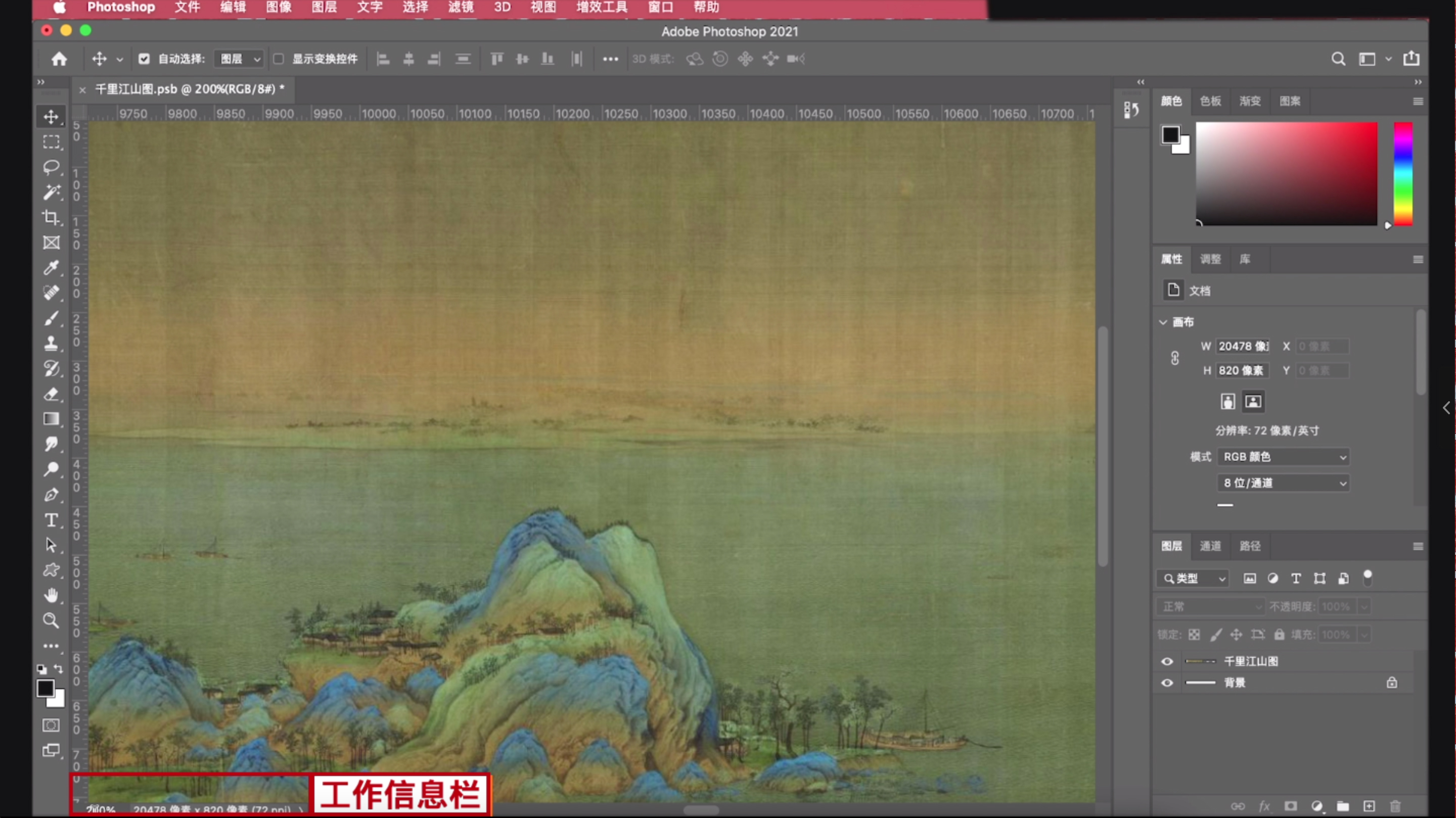Select the Smudge tool
The width and height of the screenshot is (1456, 818).
point(52,444)
